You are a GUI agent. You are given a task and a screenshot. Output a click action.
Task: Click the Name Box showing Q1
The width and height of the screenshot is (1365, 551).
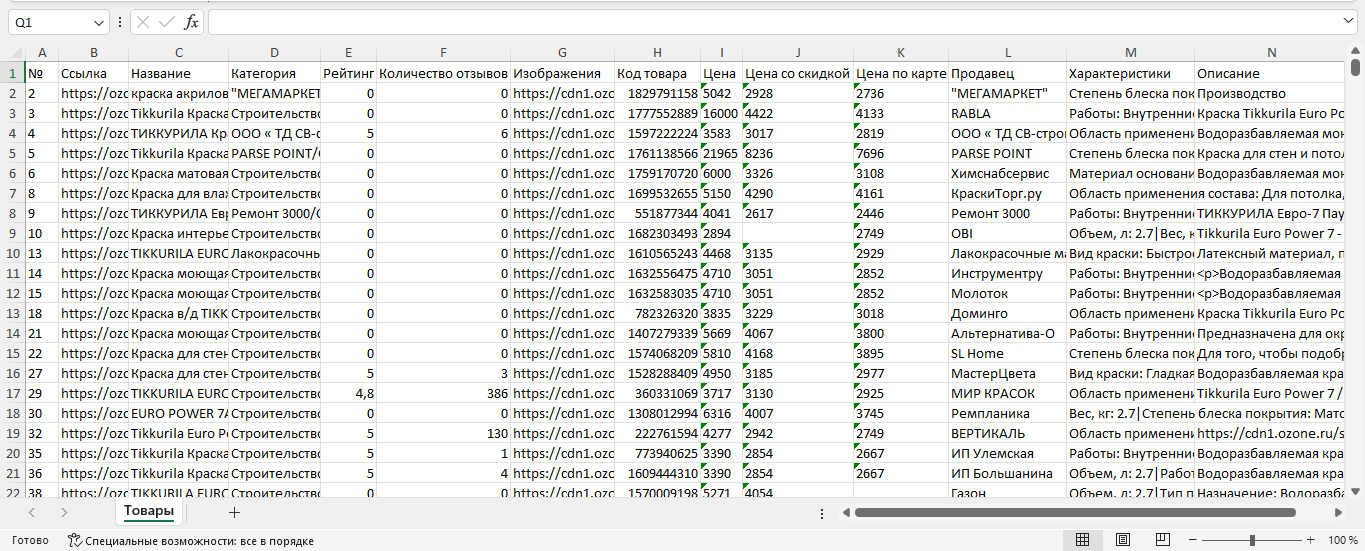[50, 22]
